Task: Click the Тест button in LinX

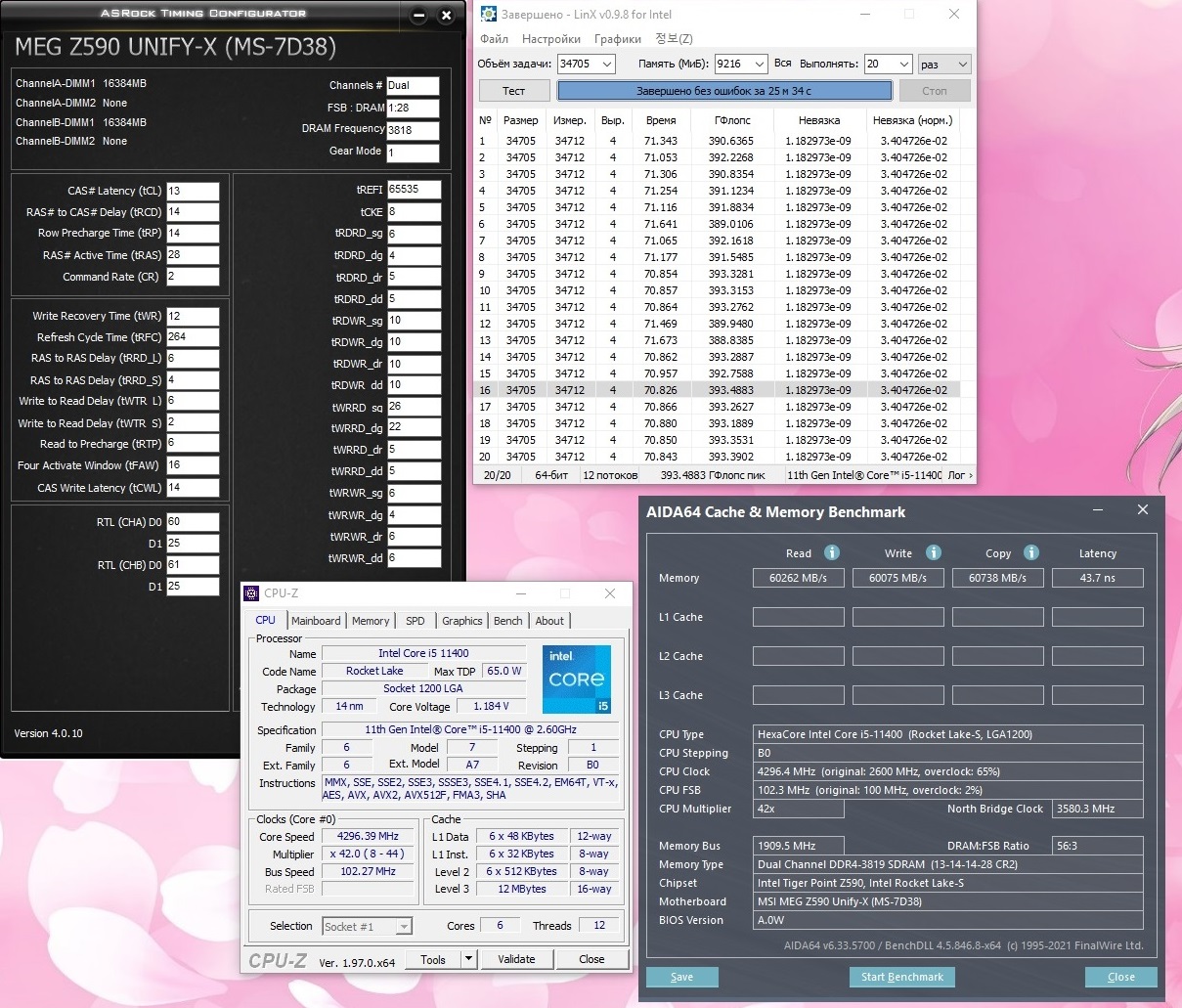Action: pyautogui.click(x=514, y=90)
